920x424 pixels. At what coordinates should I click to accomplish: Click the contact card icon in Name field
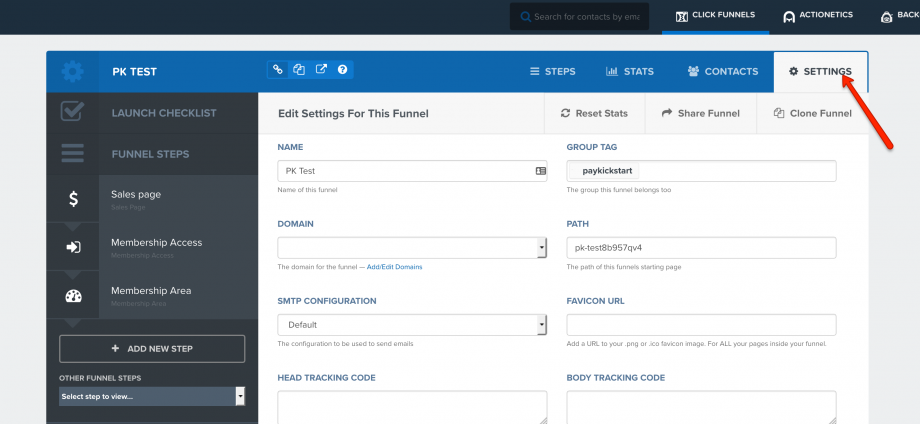[x=541, y=171]
